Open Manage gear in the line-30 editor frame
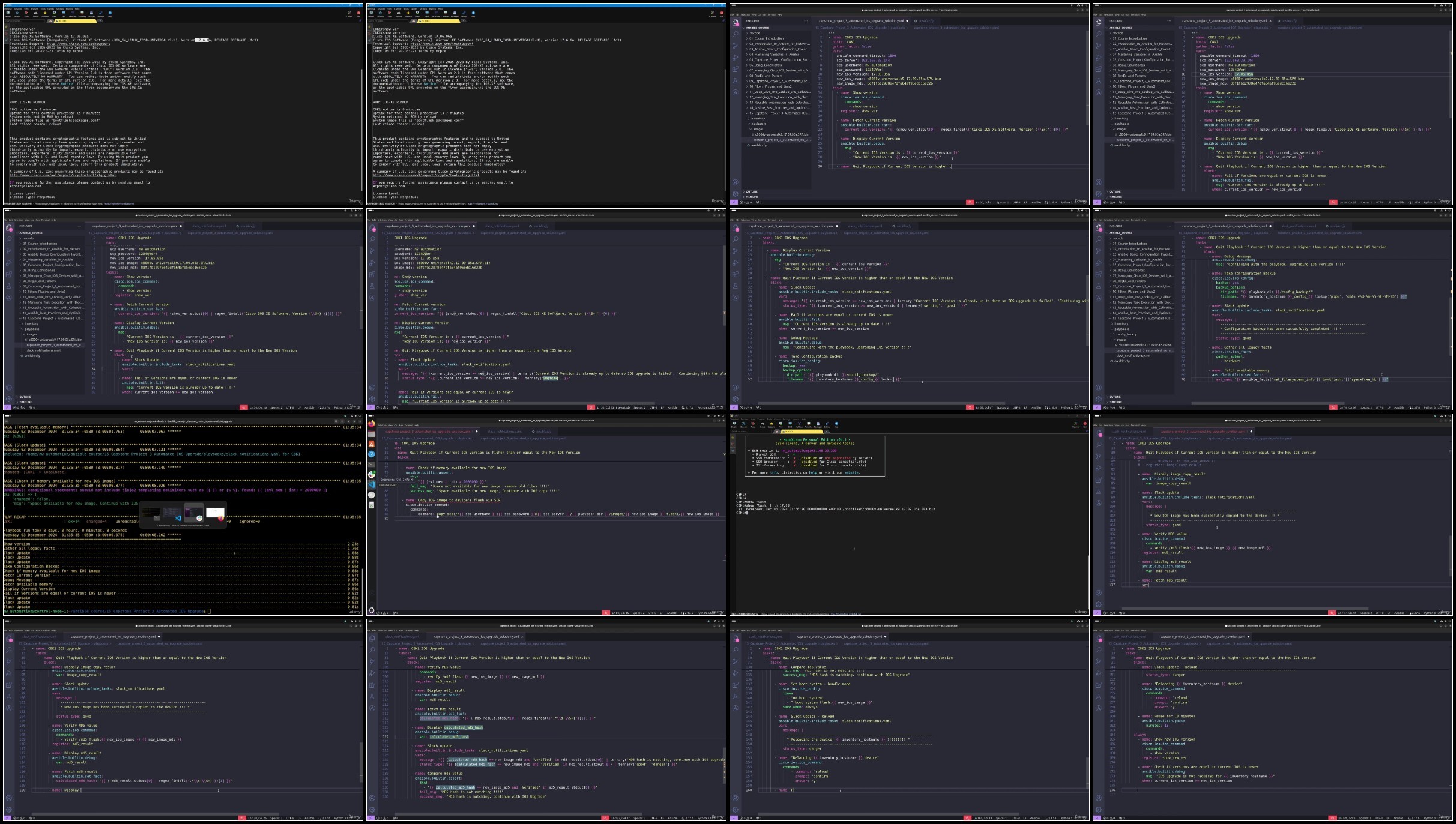 (x=736, y=194)
